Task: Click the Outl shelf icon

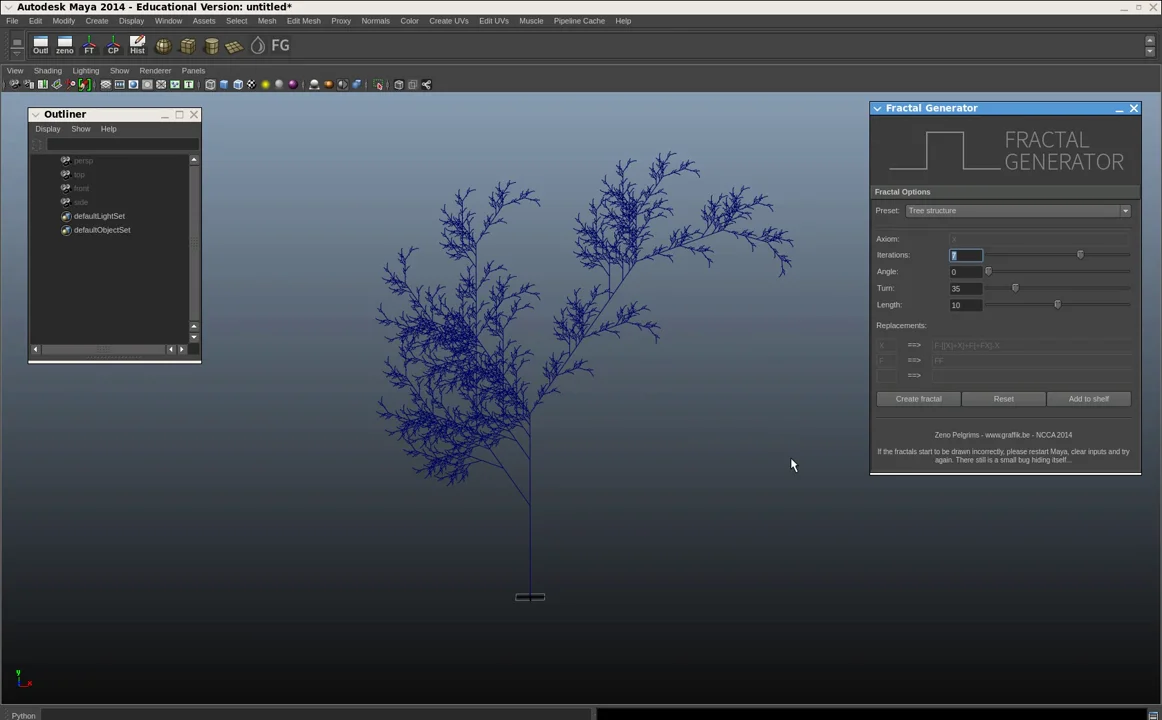Action: point(40,46)
